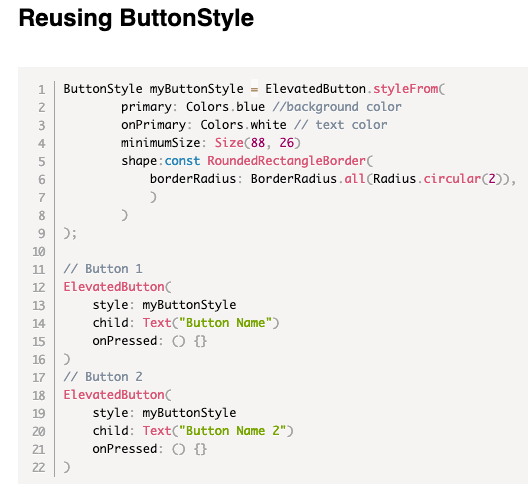
Task: Click "styleFrom" in line 1
Action: click(405, 89)
